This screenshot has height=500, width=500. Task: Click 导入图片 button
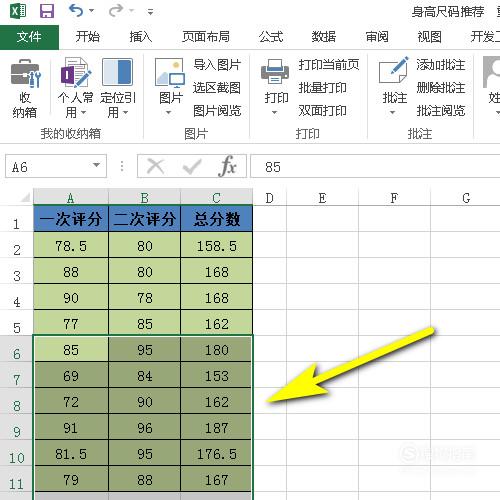(217, 64)
